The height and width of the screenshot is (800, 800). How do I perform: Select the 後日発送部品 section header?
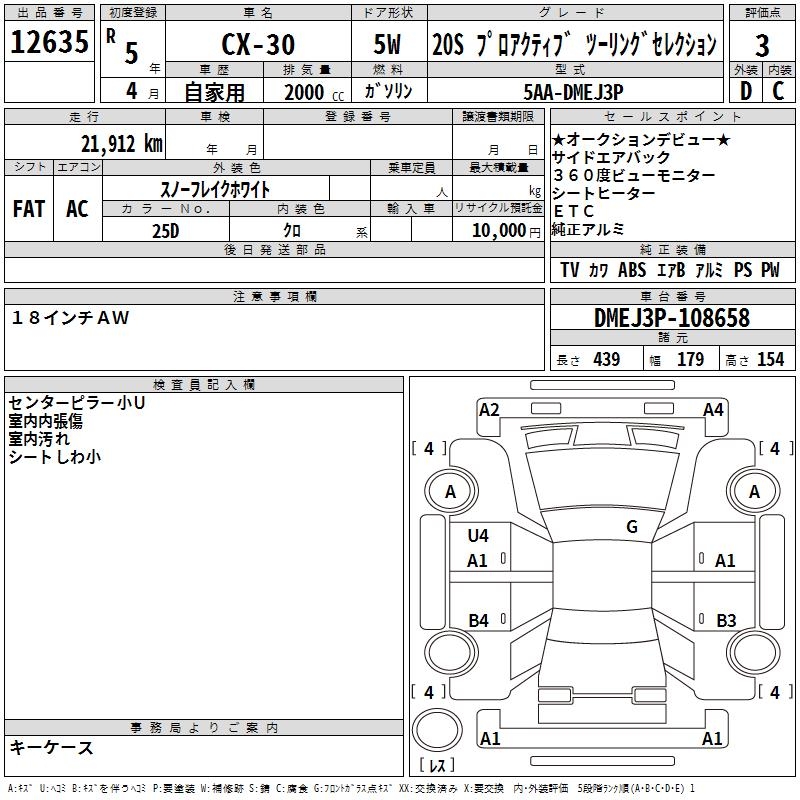tap(274, 249)
